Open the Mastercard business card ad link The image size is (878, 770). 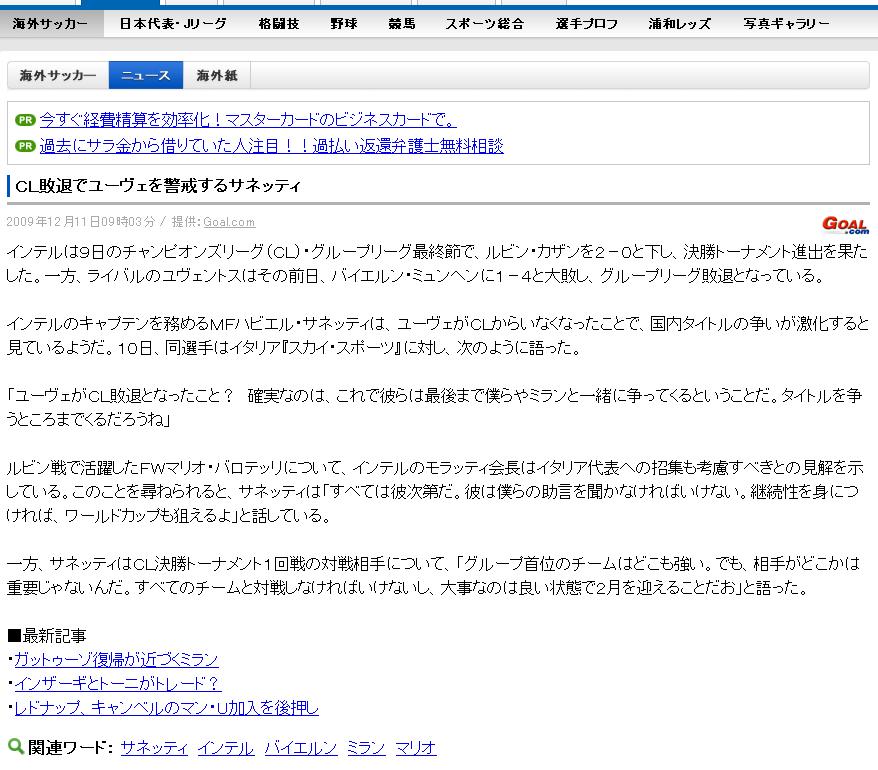coord(248,119)
